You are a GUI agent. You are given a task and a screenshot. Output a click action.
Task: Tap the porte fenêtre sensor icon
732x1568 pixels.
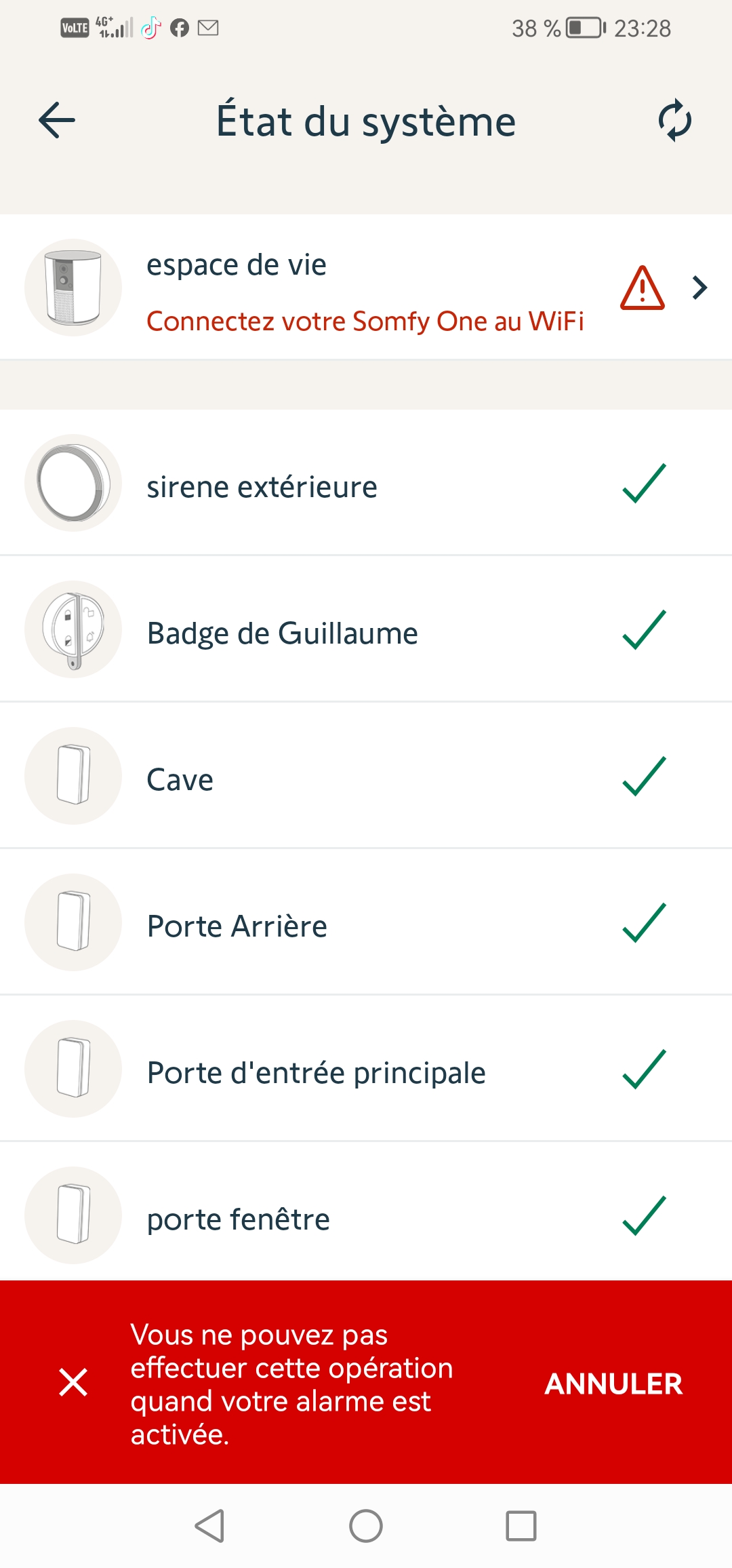point(73,1215)
